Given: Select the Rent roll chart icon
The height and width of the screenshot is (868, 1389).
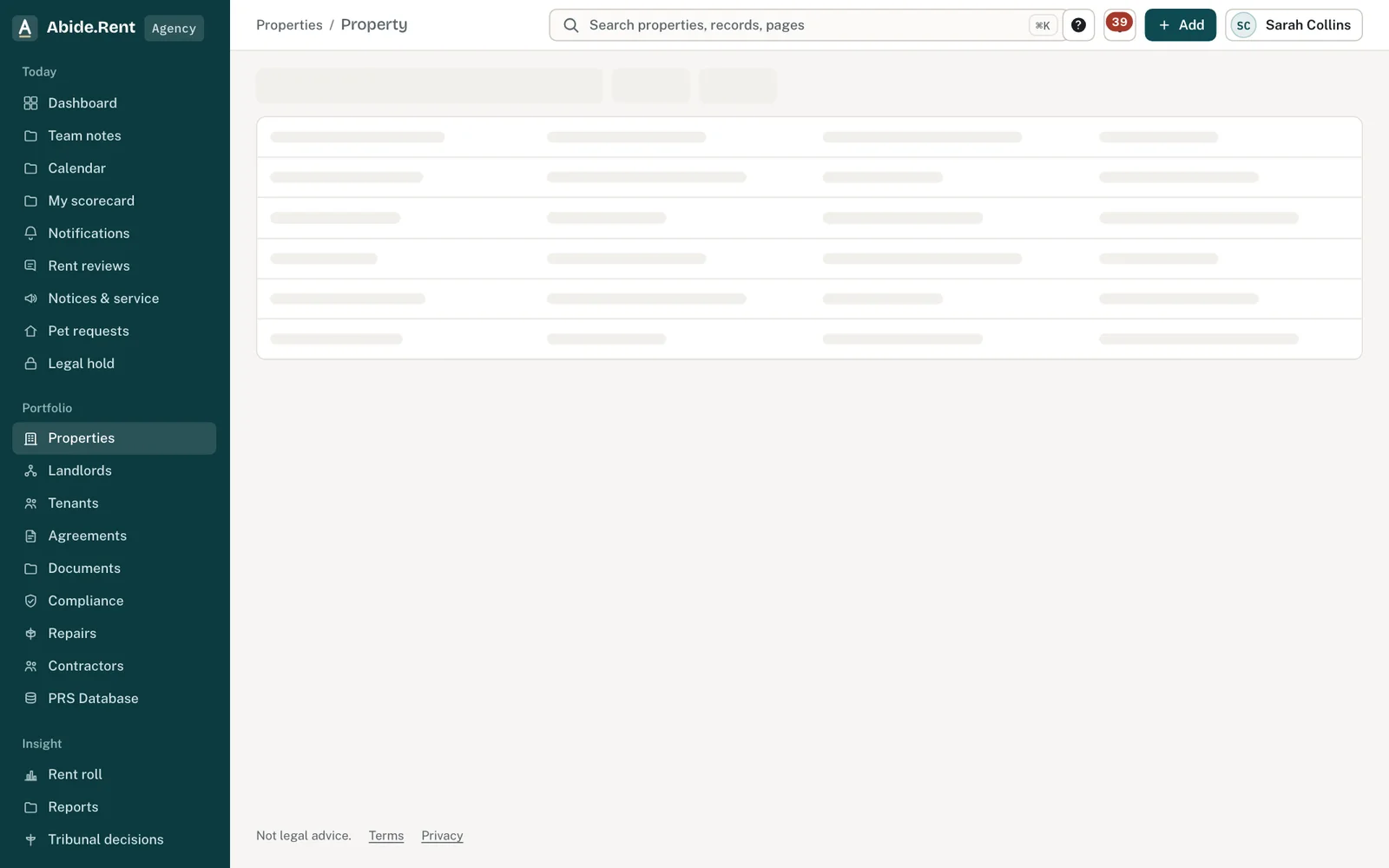Looking at the screenshot, I should [30, 774].
